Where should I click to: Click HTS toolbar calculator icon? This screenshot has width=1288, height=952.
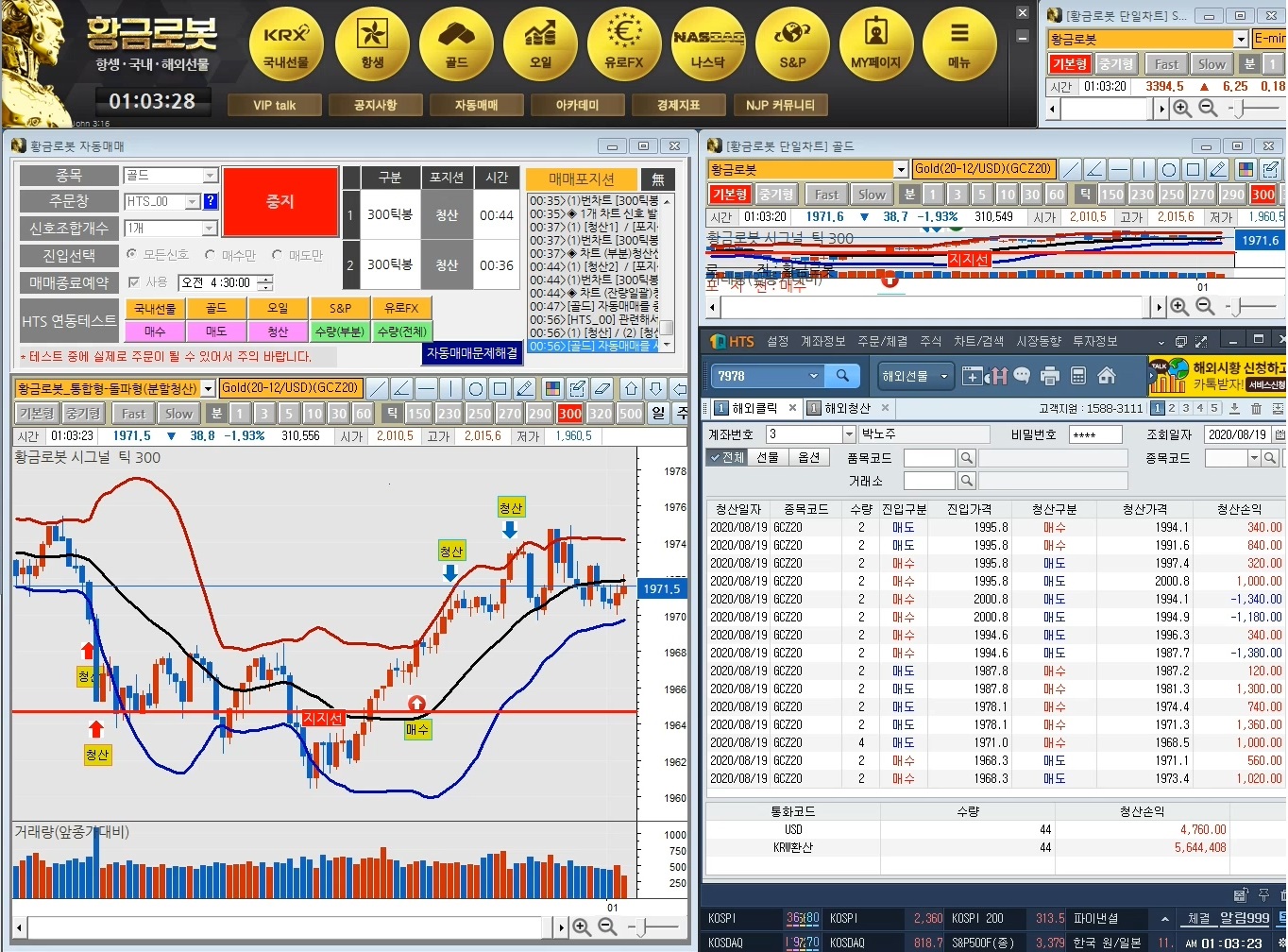[1077, 376]
